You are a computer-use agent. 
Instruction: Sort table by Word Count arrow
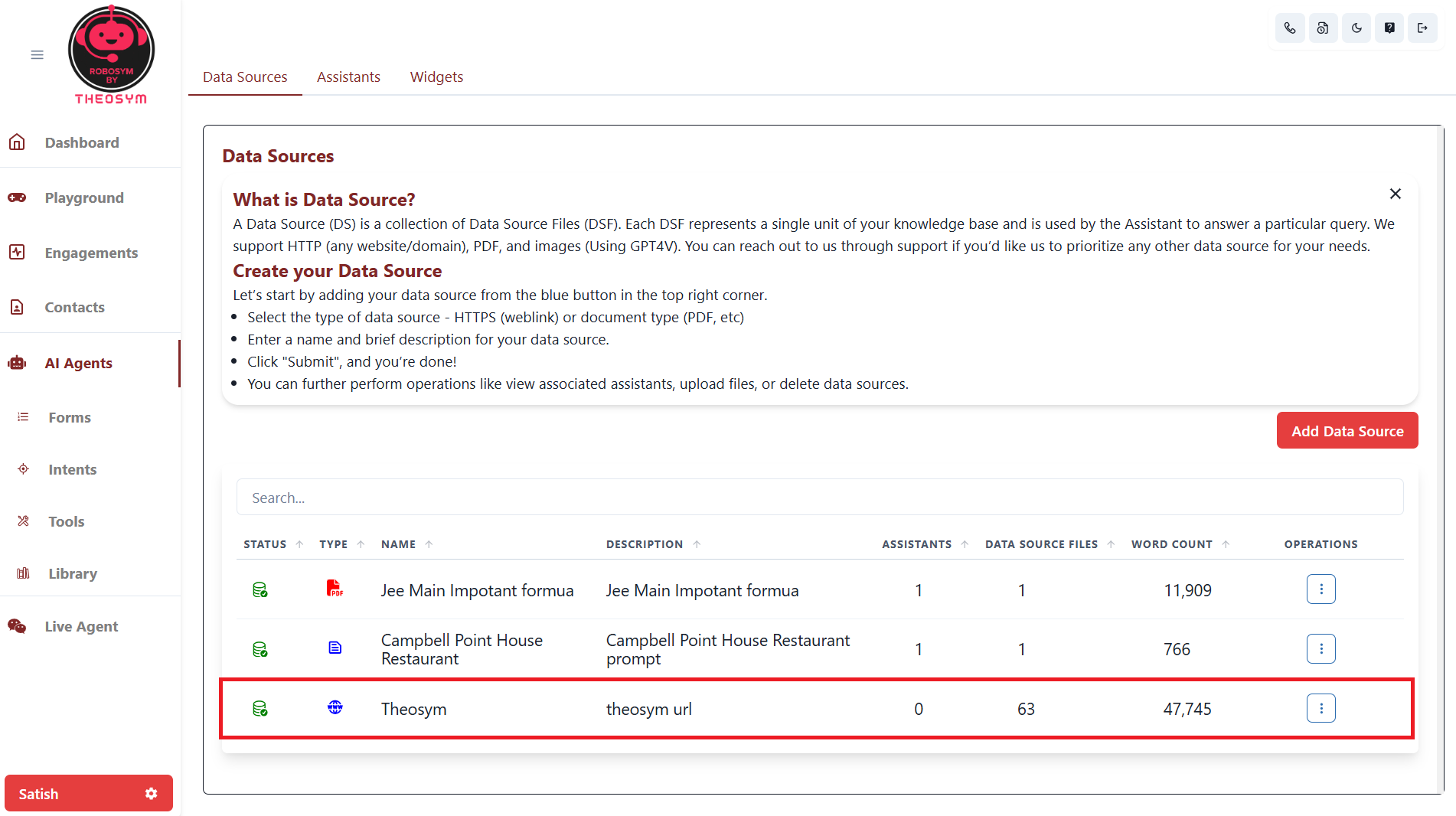click(1226, 544)
